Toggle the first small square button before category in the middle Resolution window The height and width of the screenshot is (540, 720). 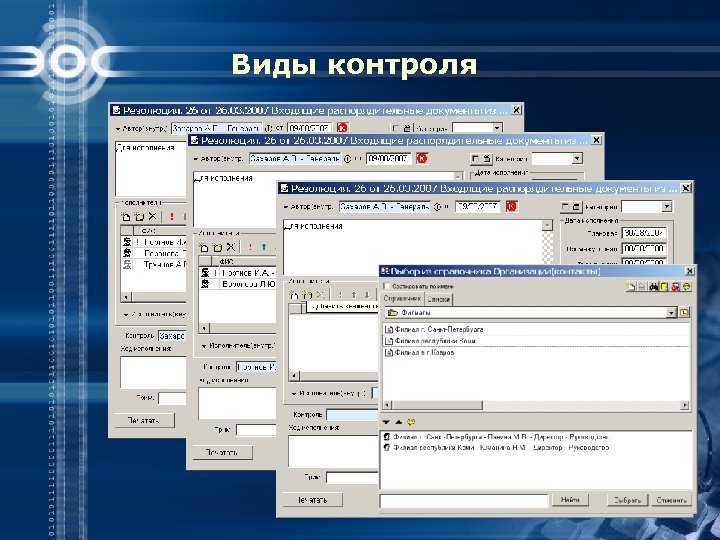point(476,159)
